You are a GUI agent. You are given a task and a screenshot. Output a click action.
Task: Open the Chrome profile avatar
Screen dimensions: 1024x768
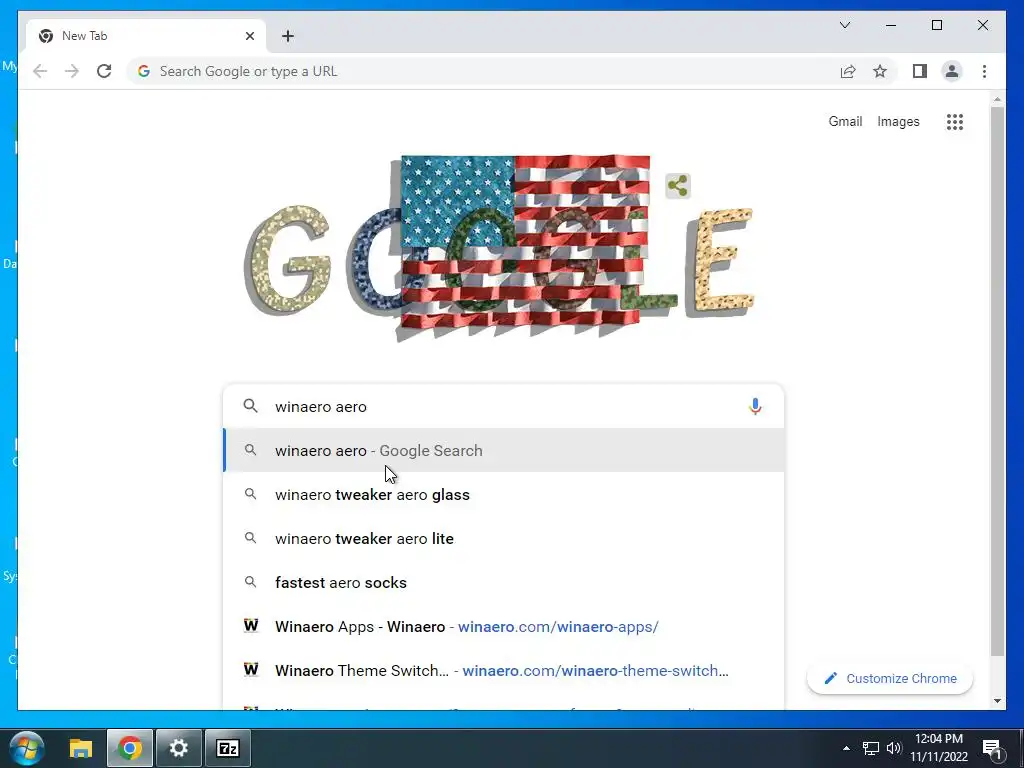(x=952, y=71)
